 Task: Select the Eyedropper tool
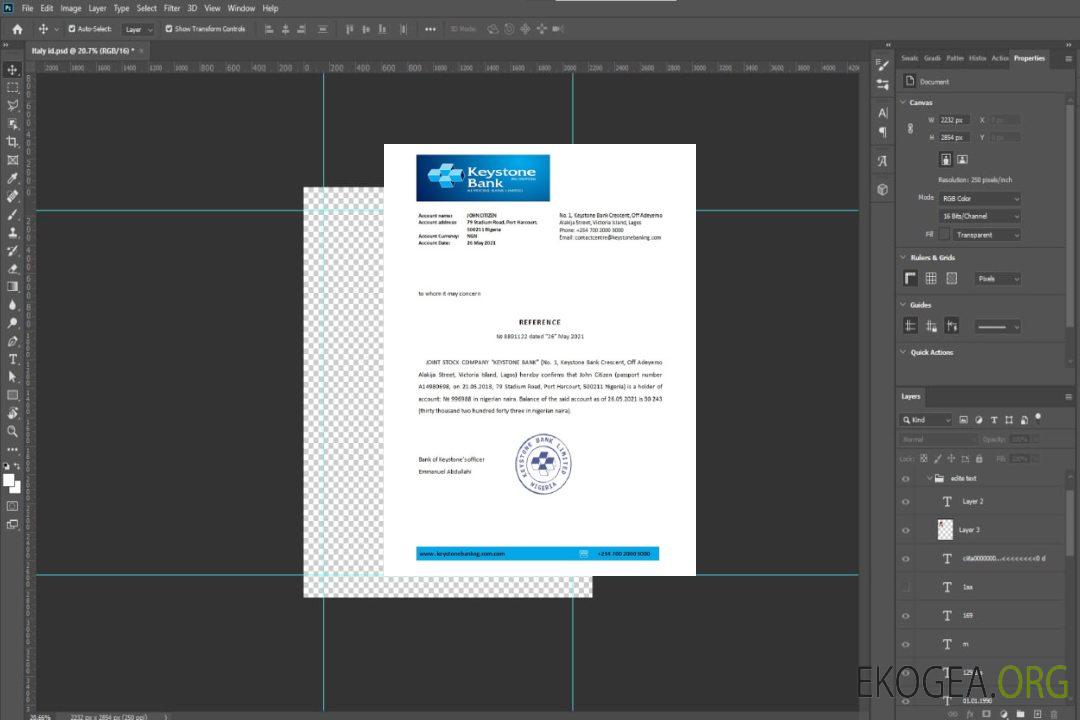[x=12, y=178]
